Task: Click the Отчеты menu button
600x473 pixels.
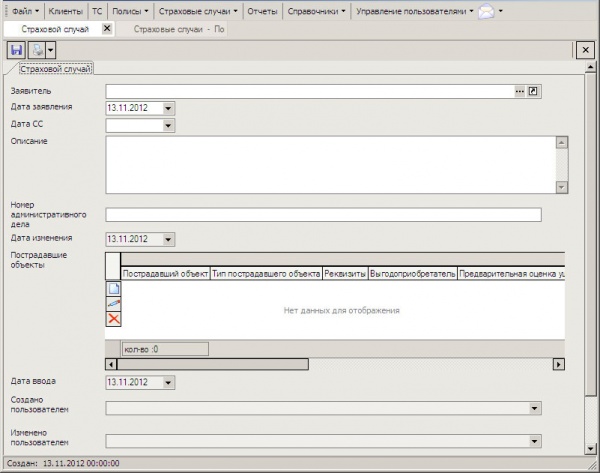Action: (x=262, y=11)
